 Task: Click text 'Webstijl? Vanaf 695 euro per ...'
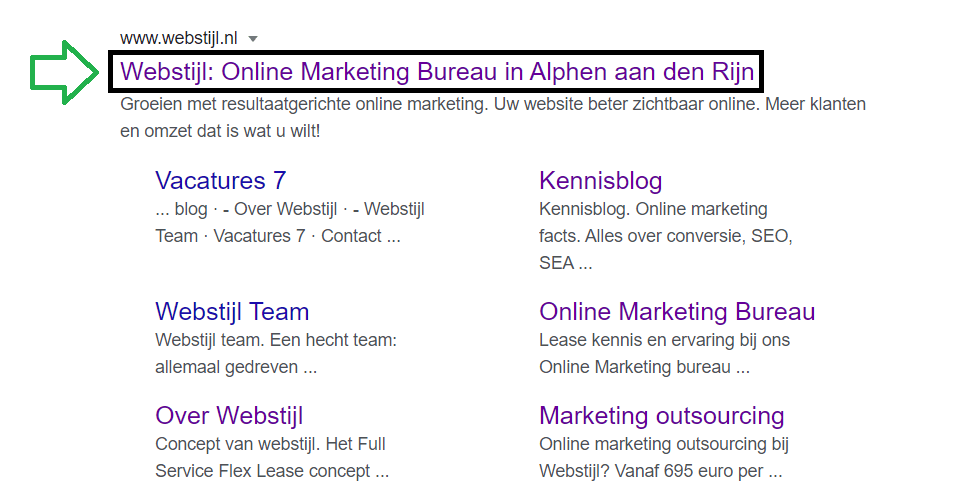[x=661, y=471]
